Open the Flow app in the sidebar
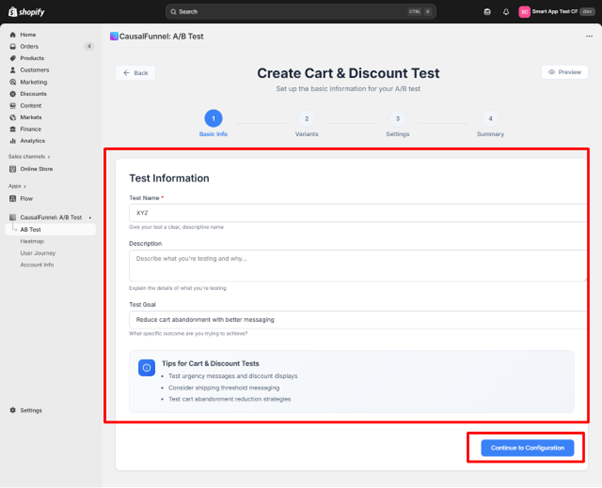 (26, 198)
